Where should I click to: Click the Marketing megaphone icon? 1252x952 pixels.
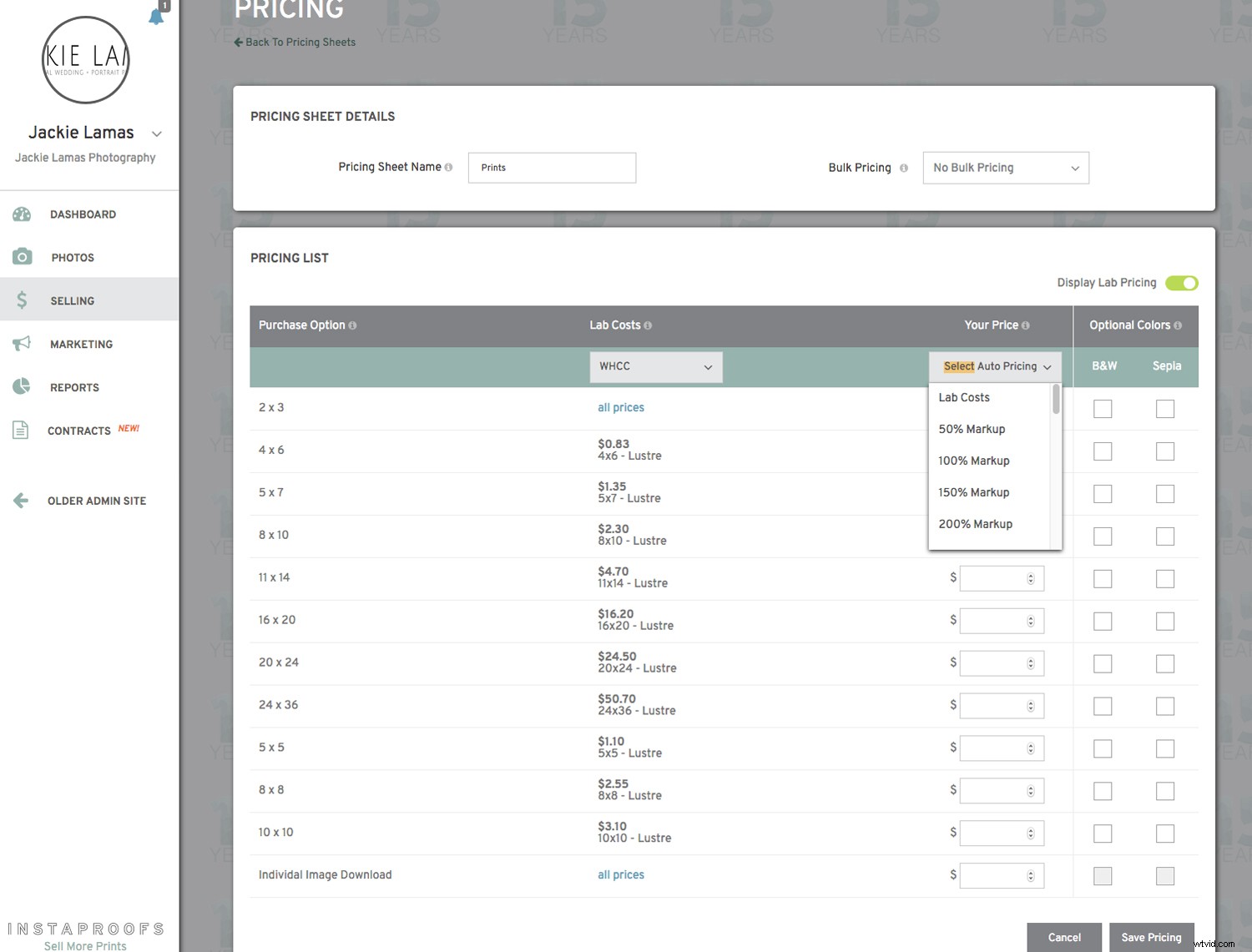[x=22, y=344]
